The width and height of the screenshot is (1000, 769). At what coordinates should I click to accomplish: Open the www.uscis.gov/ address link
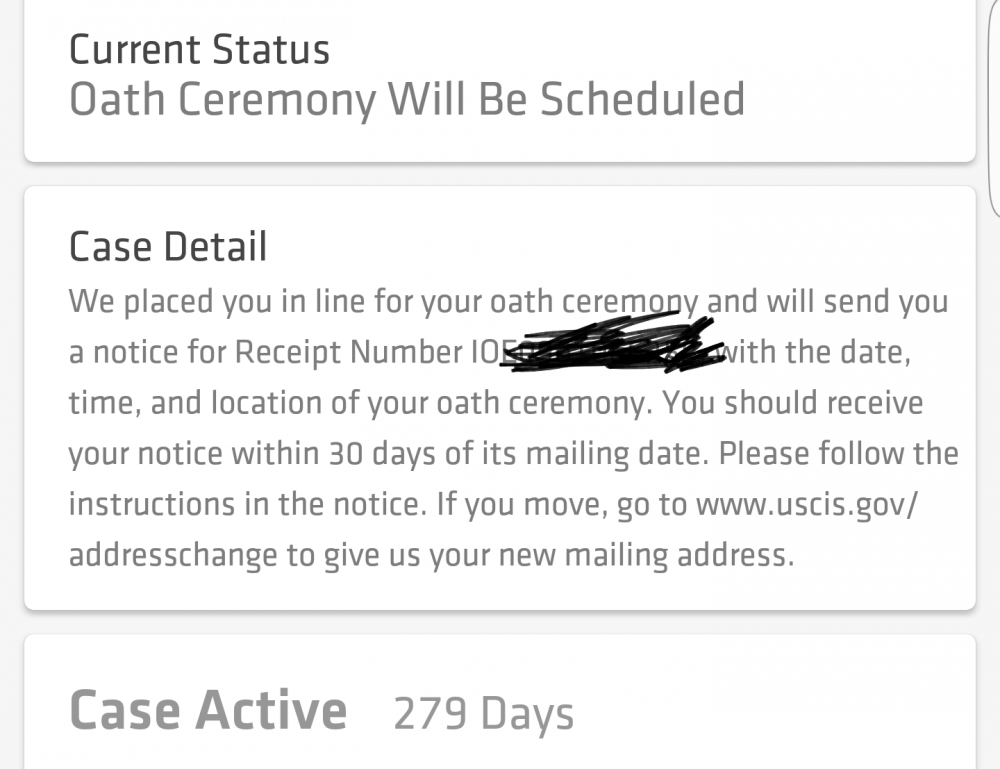[807, 504]
